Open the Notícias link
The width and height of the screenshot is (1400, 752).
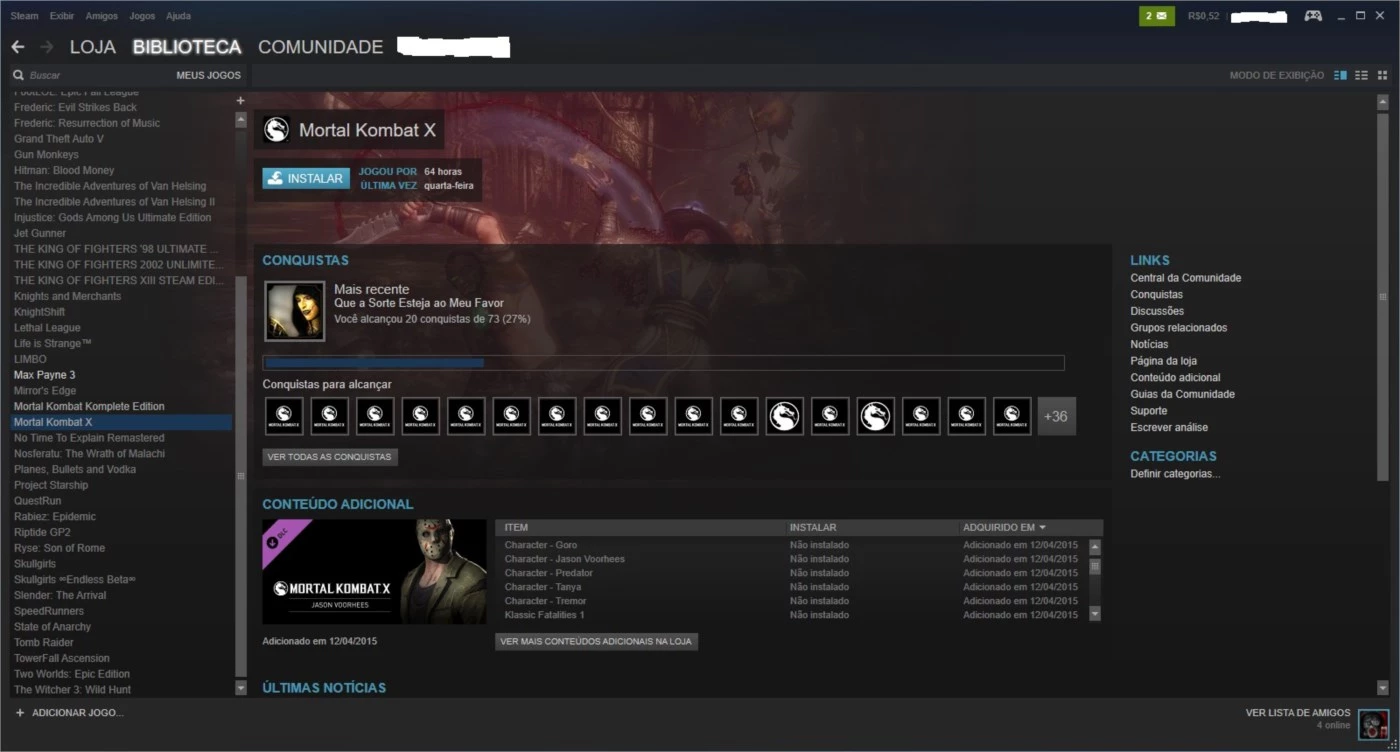point(1149,344)
